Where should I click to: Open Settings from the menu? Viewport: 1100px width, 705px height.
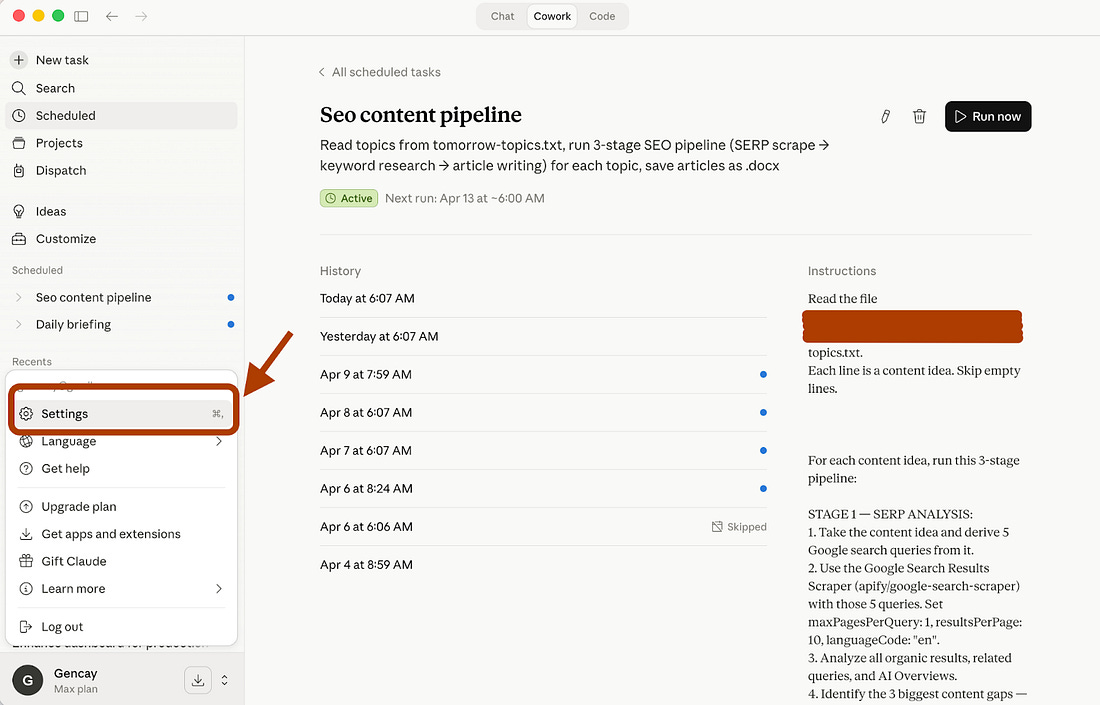click(x=64, y=413)
